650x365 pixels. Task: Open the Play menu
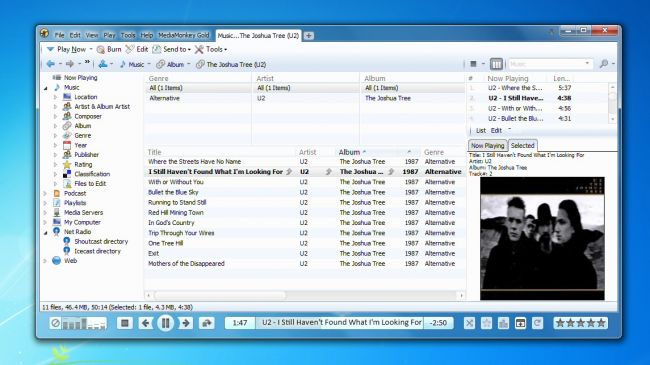[x=109, y=35]
